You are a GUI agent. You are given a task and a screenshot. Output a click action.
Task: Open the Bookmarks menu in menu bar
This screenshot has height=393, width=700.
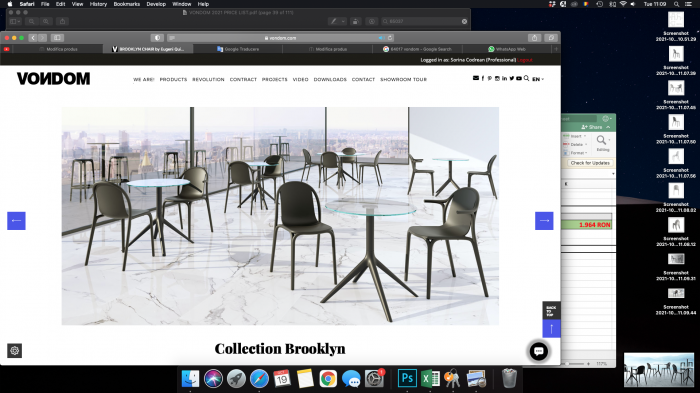pos(126,4)
